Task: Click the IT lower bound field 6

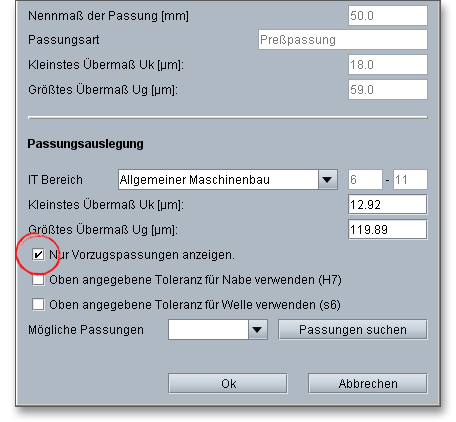Action: (365, 180)
